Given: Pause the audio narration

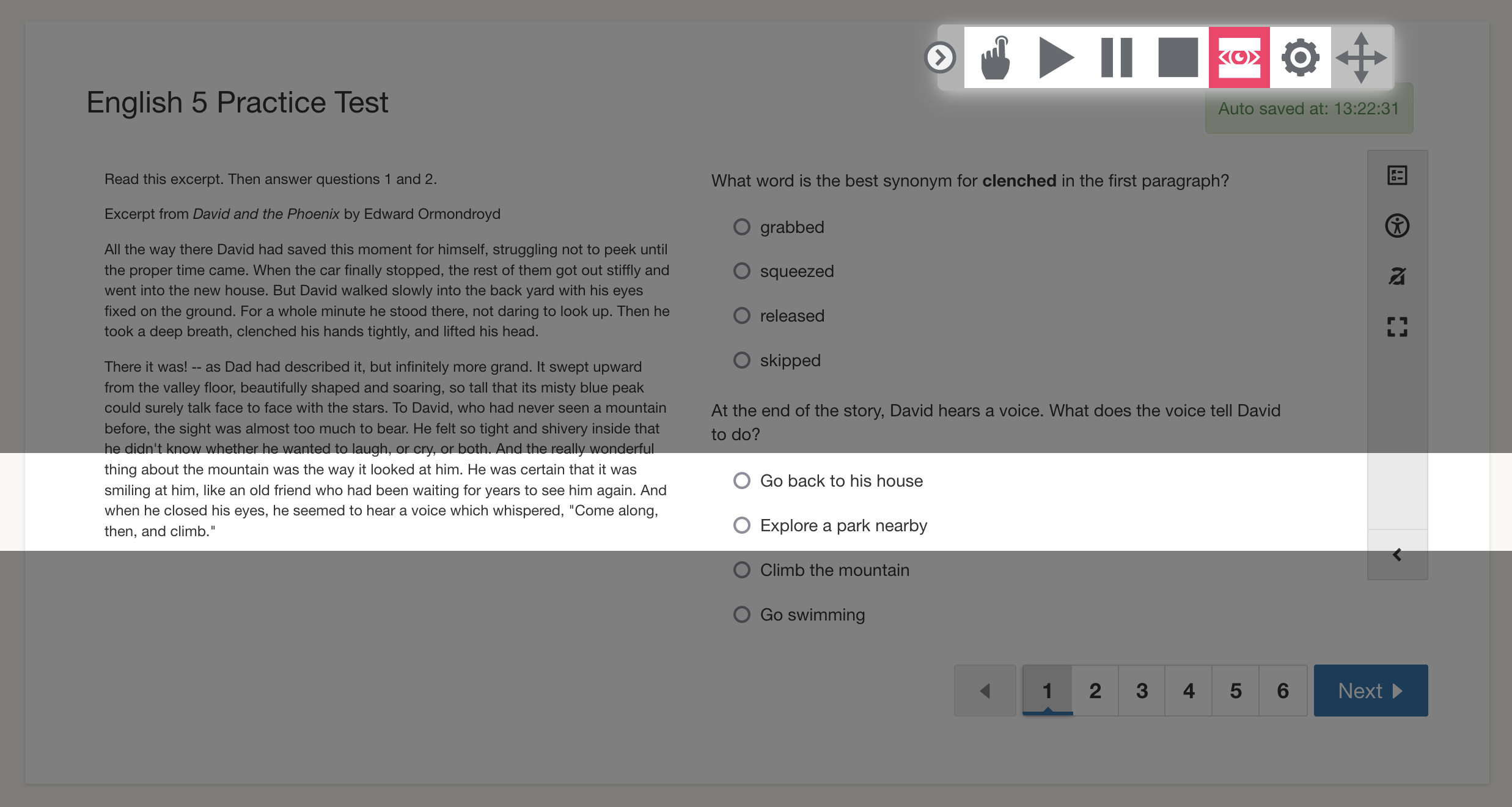Looking at the screenshot, I should click(1117, 58).
